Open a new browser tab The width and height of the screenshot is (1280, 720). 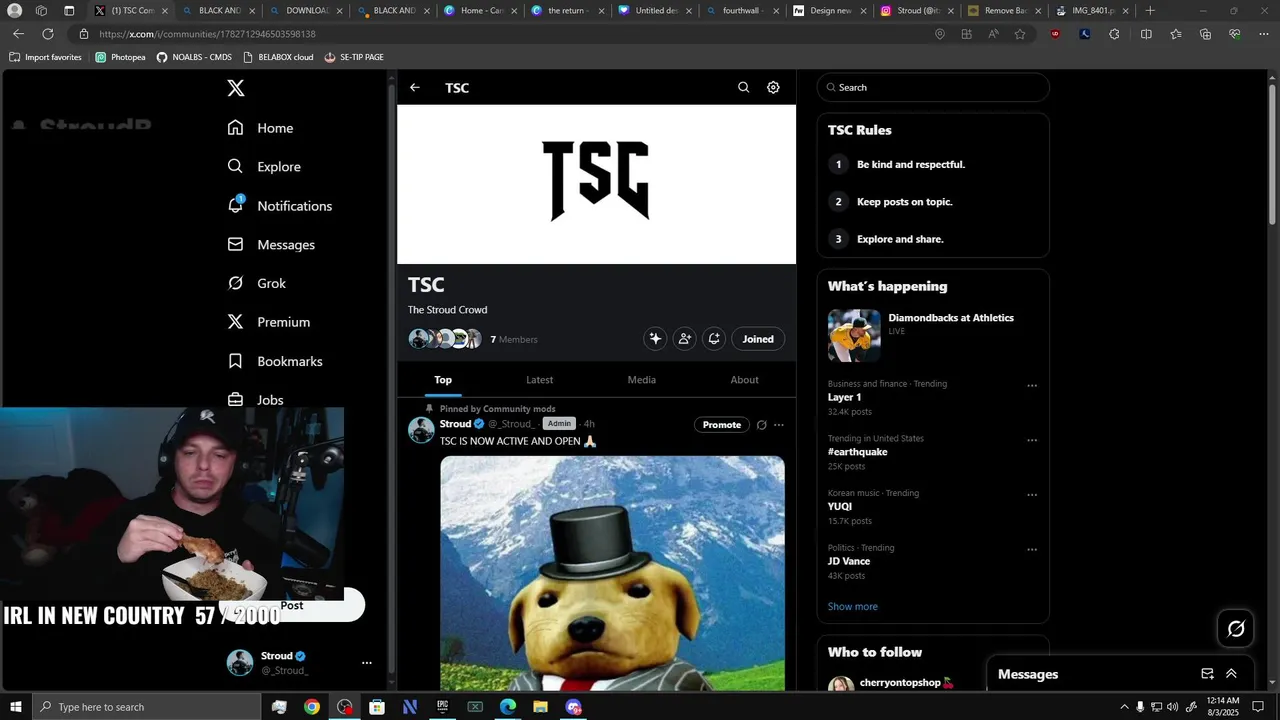pyautogui.click(x=1150, y=11)
